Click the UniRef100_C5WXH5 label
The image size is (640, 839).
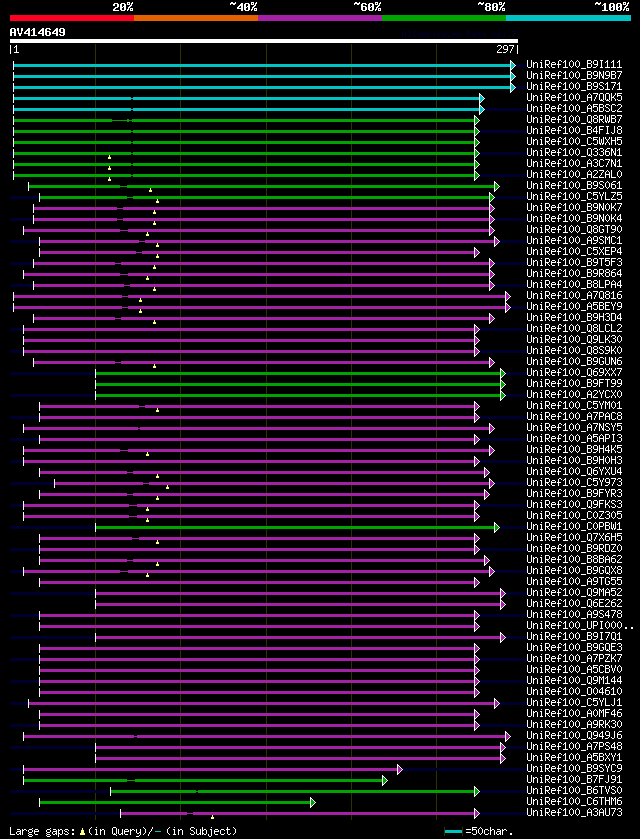pyautogui.click(x=574, y=142)
